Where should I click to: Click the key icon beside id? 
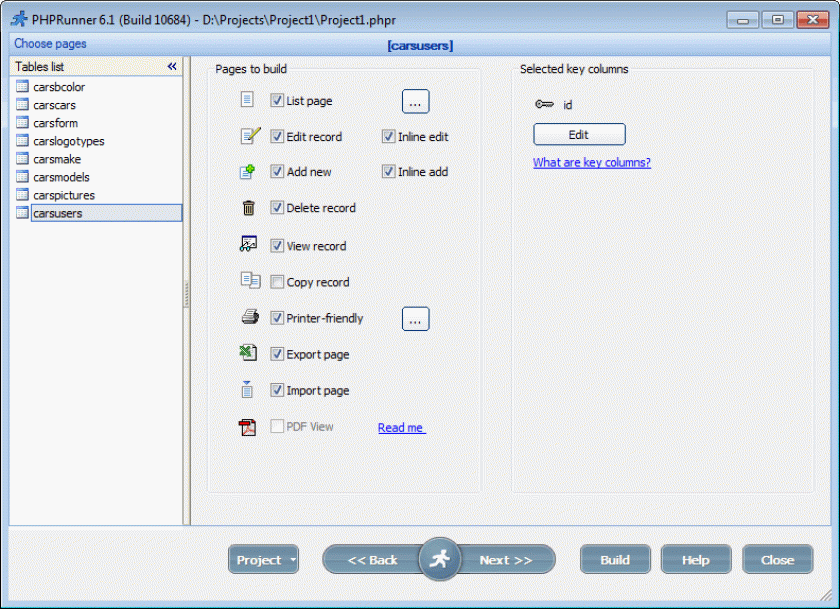pyautogui.click(x=544, y=104)
